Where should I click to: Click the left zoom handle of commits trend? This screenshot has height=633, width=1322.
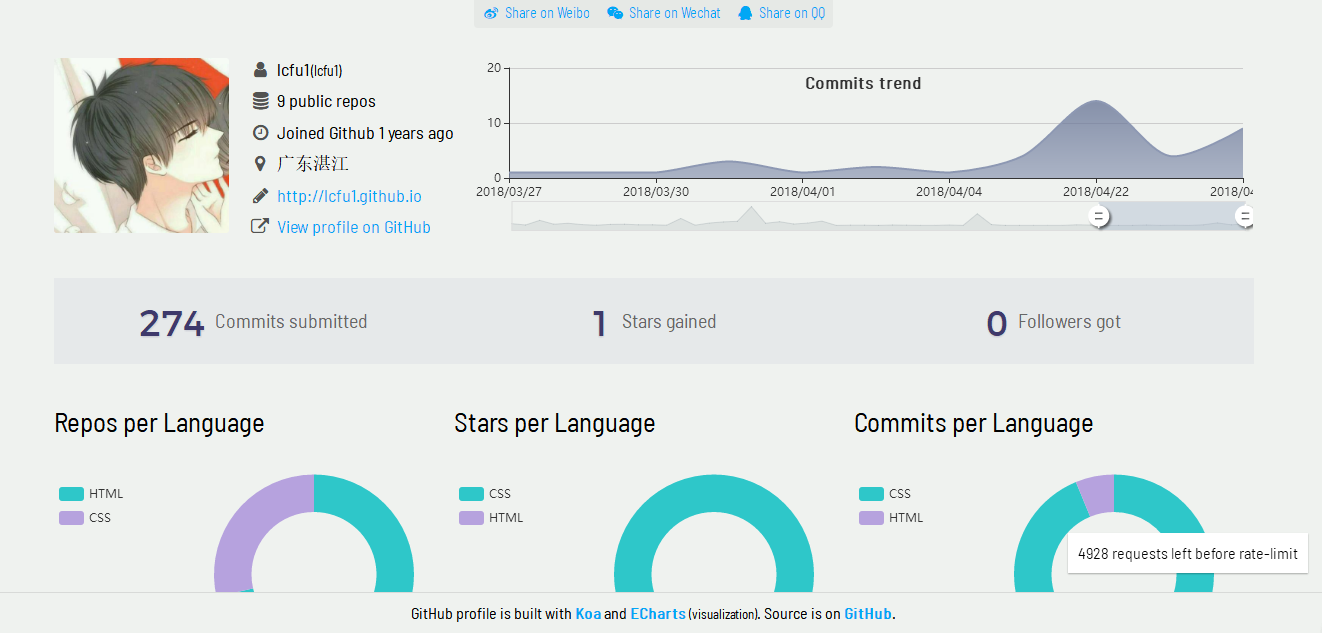click(x=1098, y=215)
